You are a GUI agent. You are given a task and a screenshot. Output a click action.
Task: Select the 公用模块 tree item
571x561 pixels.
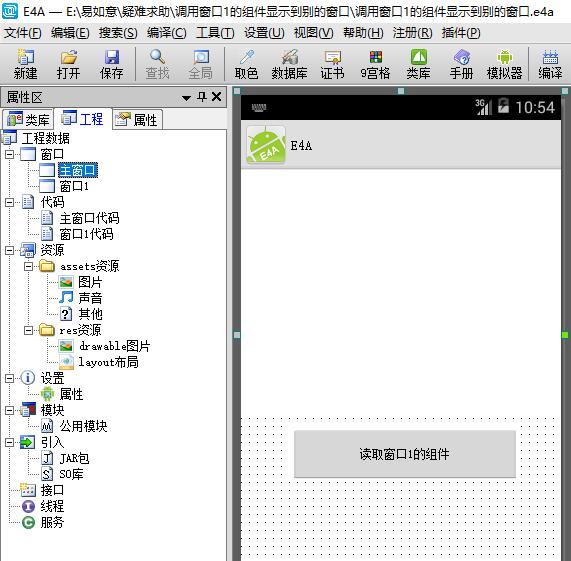tap(83, 426)
